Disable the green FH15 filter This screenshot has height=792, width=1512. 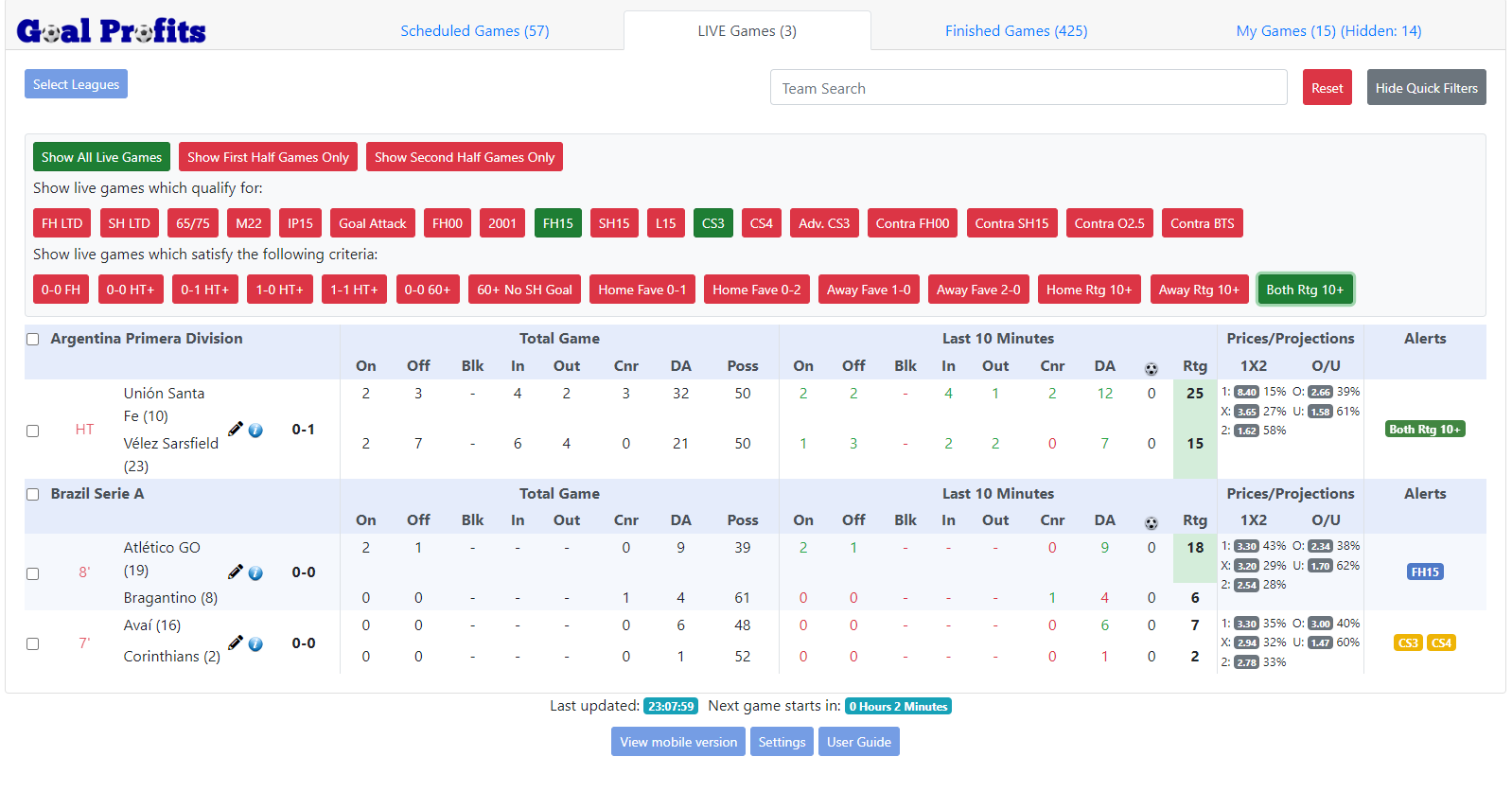pyautogui.click(x=558, y=223)
